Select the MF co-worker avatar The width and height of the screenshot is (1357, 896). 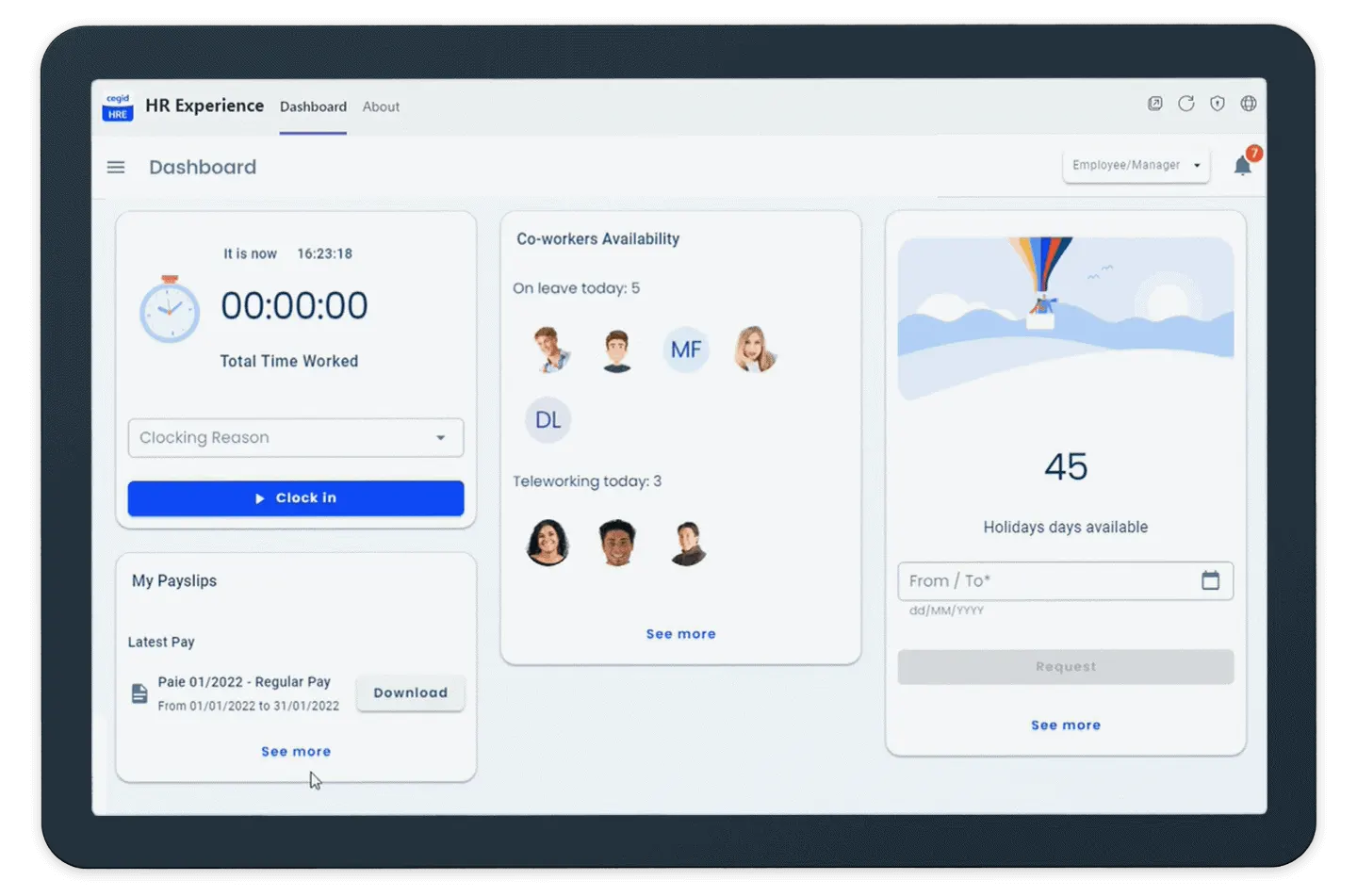point(685,350)
